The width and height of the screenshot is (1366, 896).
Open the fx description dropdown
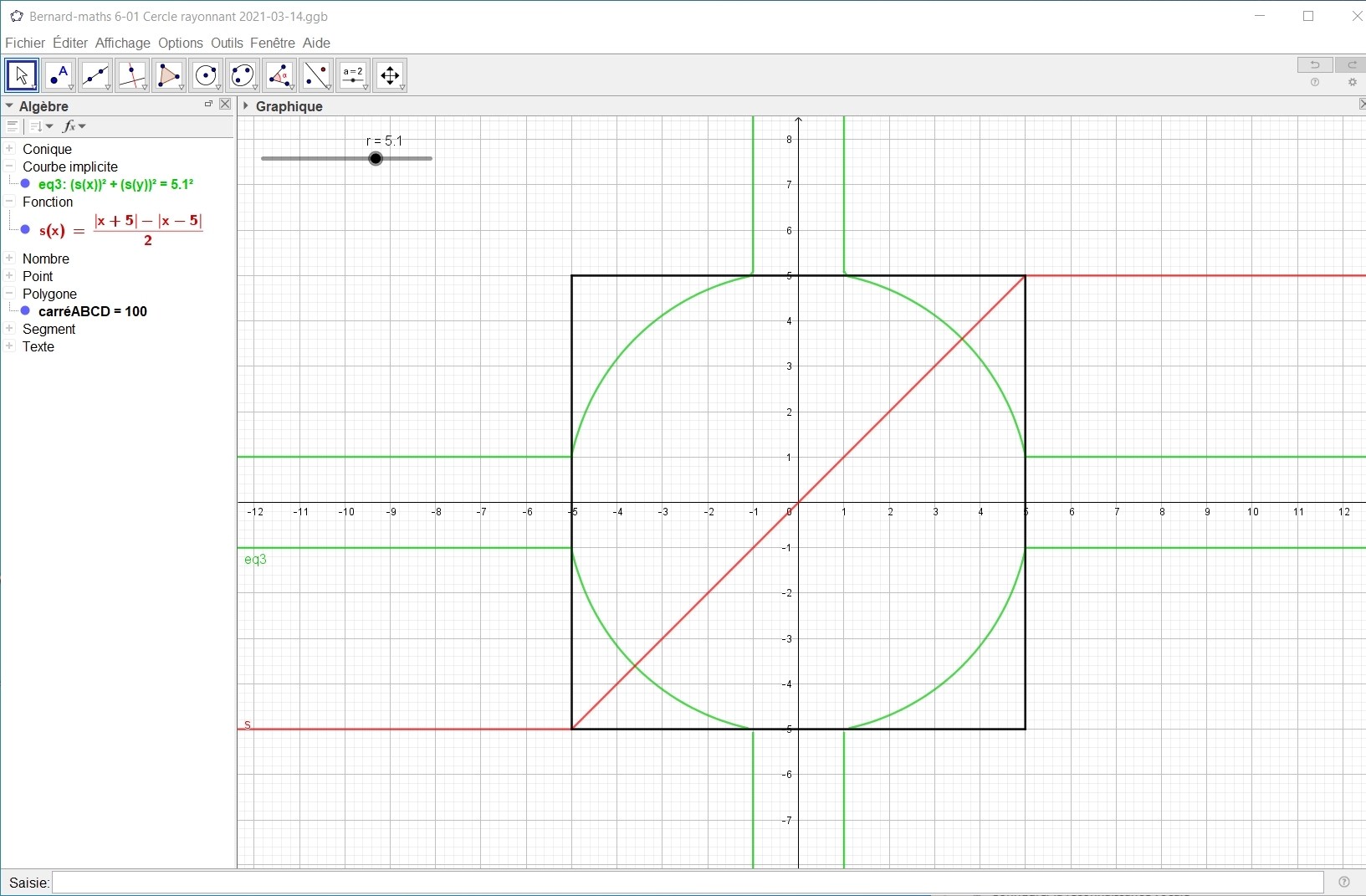tap(74, 126)
